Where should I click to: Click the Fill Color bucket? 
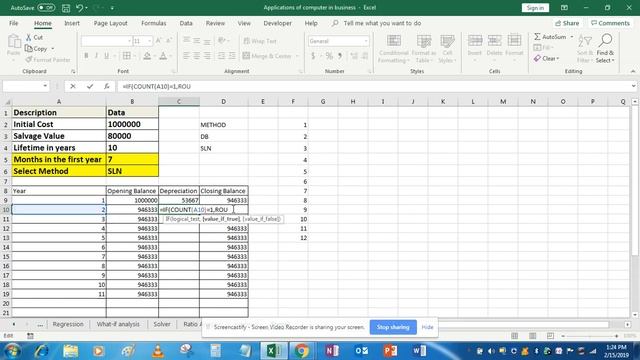point(147,56)
